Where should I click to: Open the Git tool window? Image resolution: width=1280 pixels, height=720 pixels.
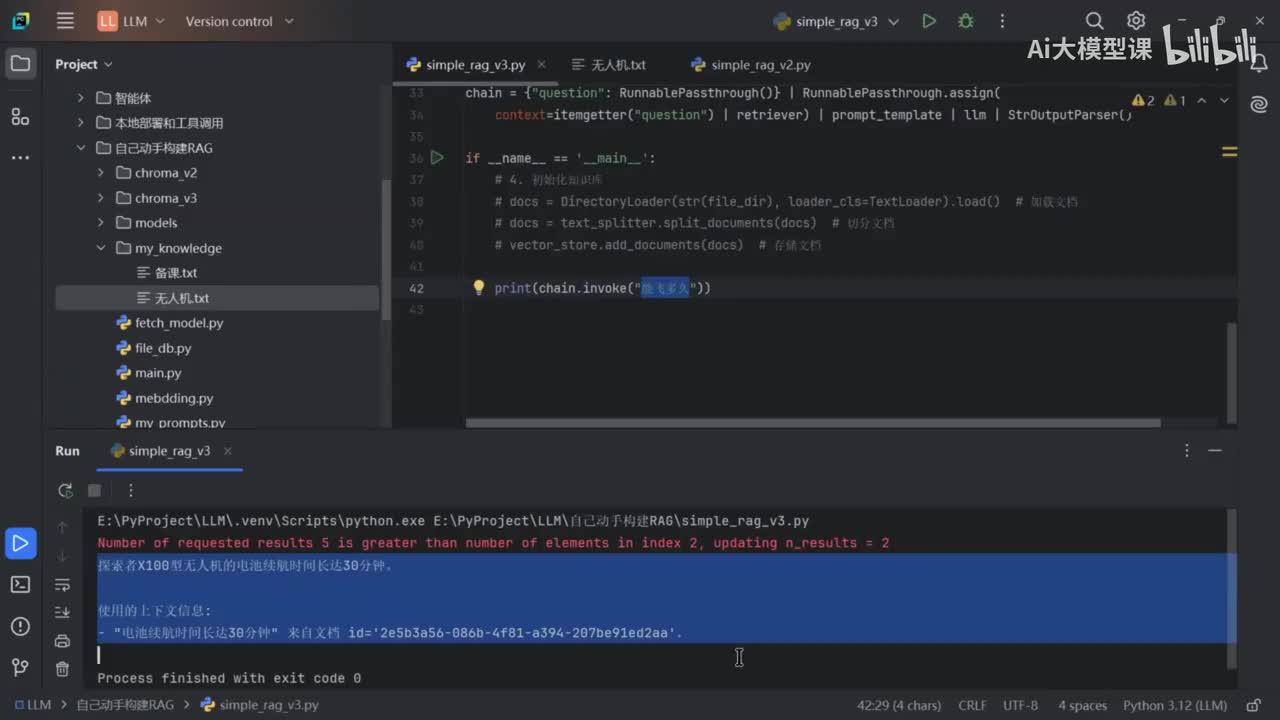coord(20,667)
